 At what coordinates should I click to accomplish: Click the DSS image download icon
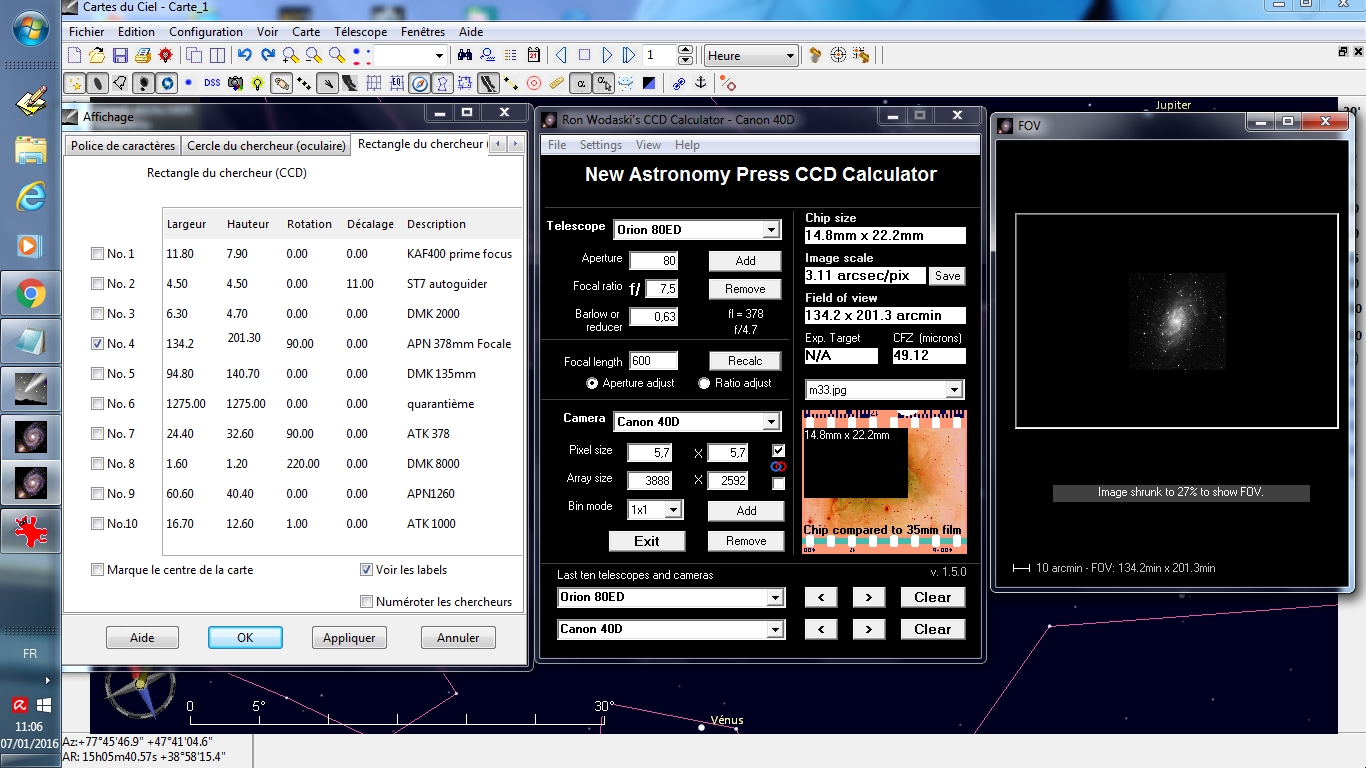click(x=212, y=83)
